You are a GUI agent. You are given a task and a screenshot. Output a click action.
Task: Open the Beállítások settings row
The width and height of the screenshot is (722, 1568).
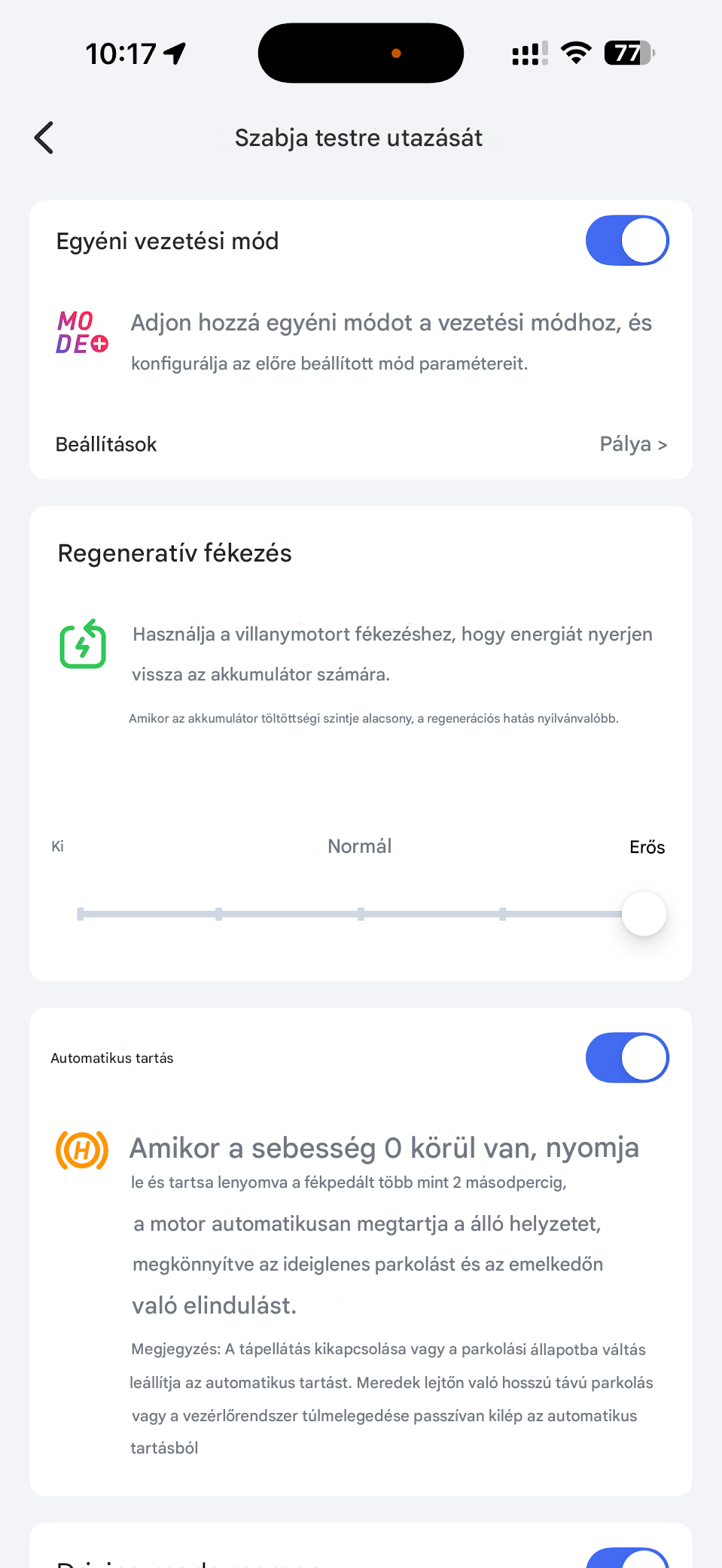pyautogui.click(x=106, y=444)
